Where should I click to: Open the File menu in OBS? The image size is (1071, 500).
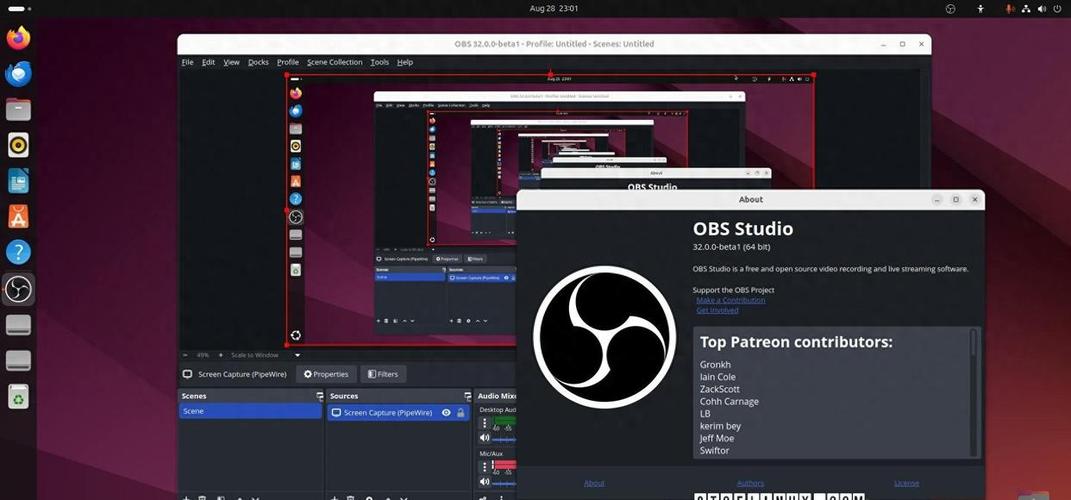pyautogui.click(x=187, y=62)
